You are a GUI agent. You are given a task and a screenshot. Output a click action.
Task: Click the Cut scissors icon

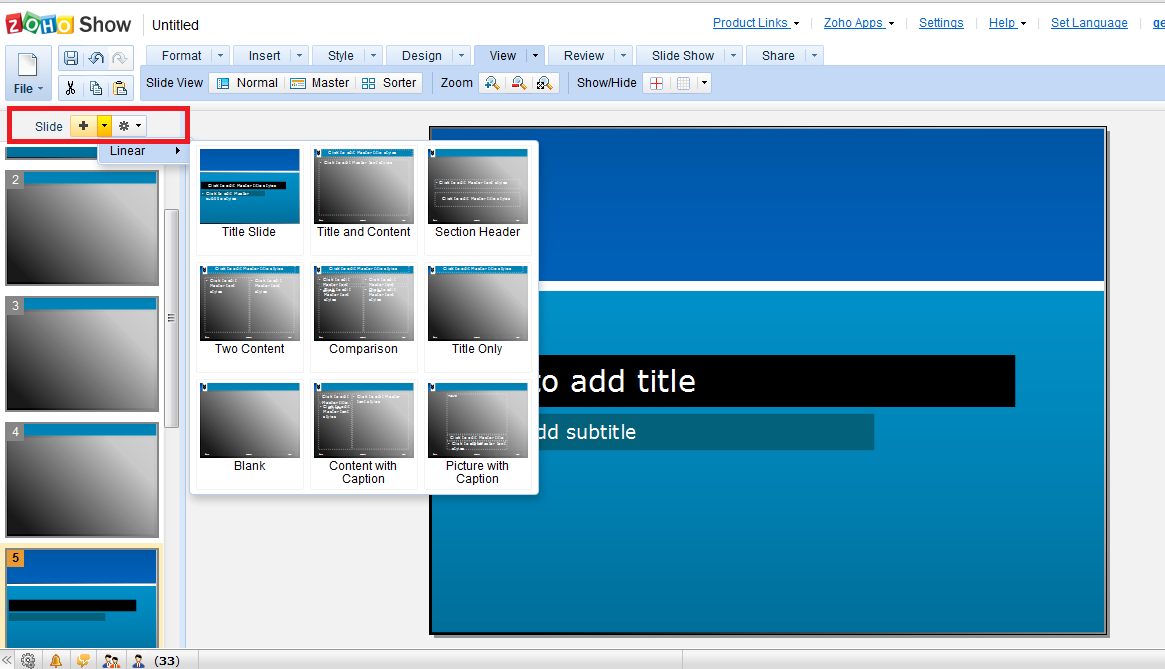[71, 88]
